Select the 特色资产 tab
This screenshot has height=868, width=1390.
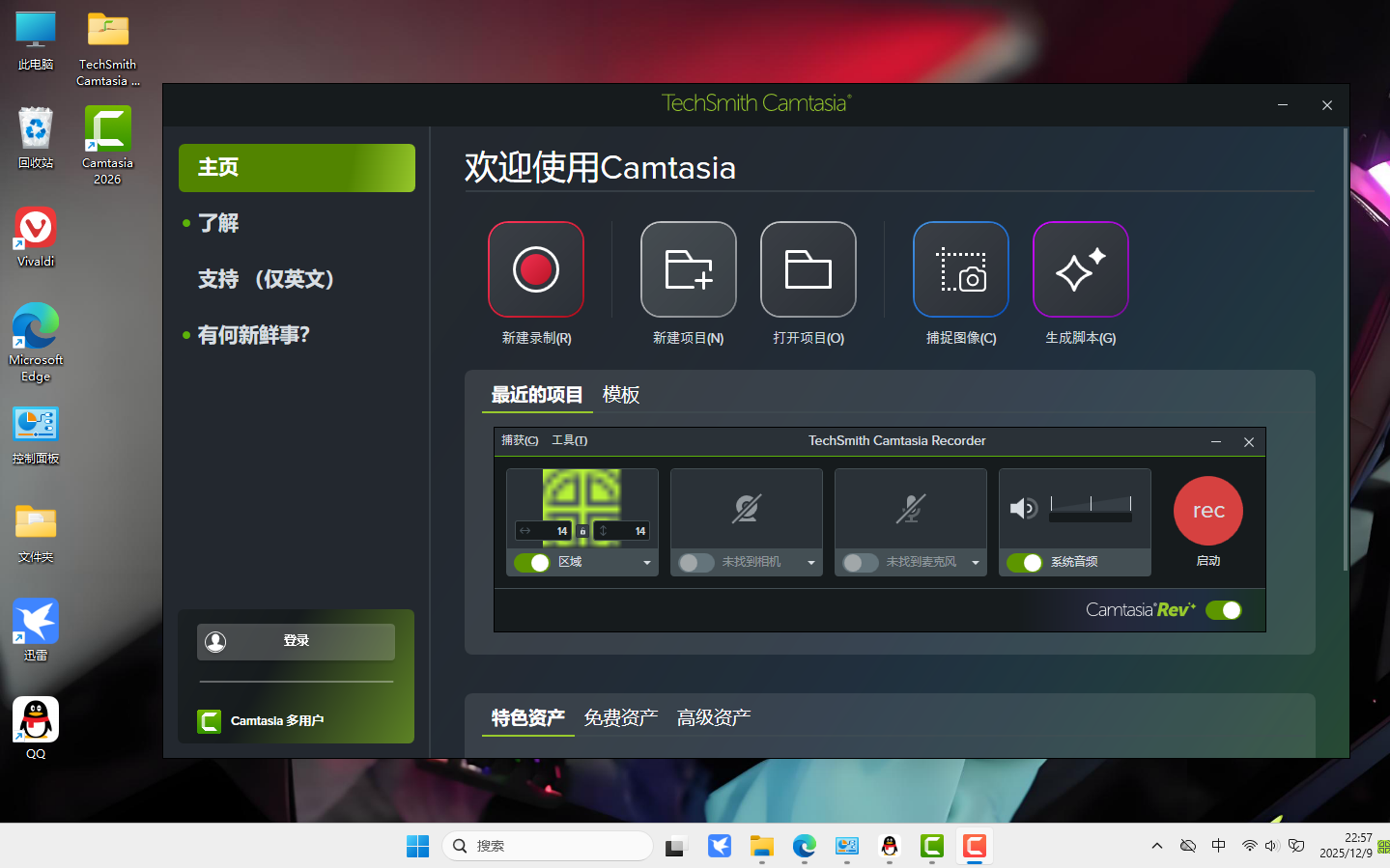(x=528, y=717)
